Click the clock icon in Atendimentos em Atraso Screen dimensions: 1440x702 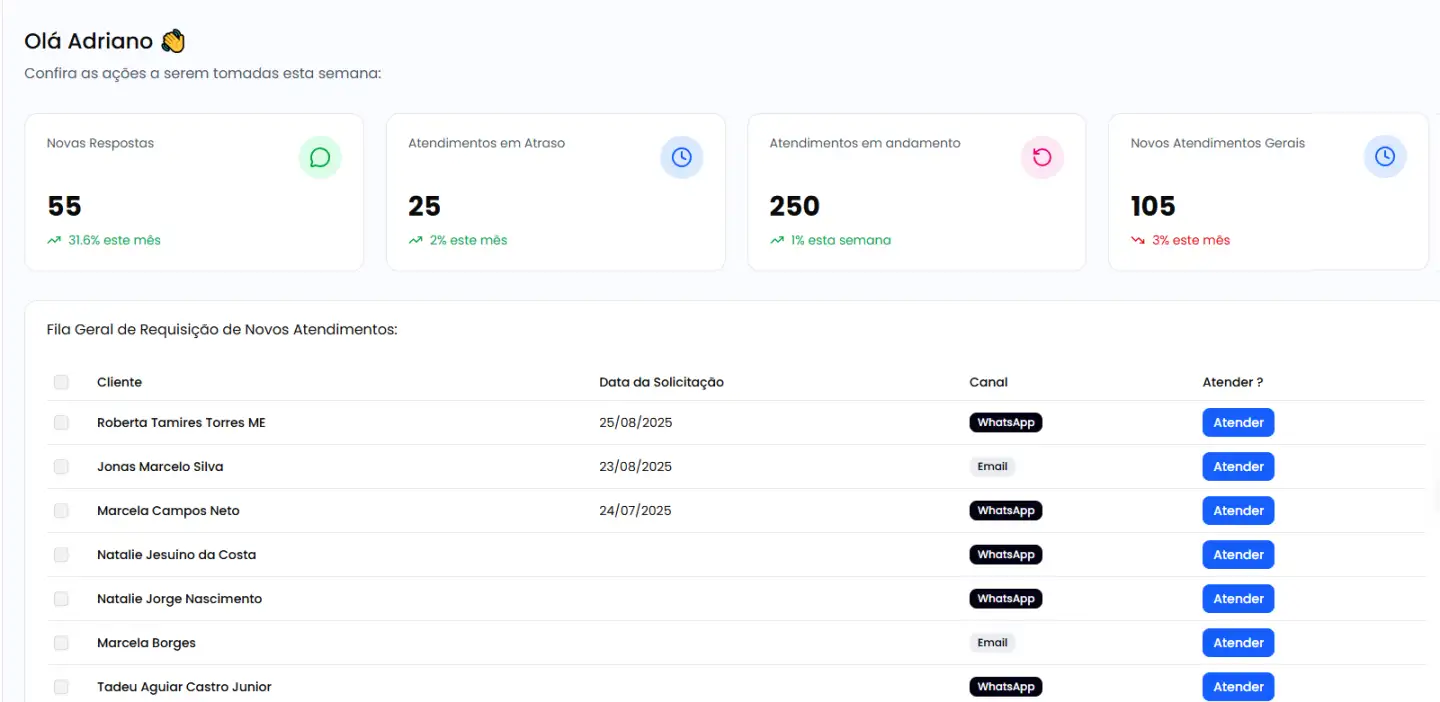[x=681, y=158]
